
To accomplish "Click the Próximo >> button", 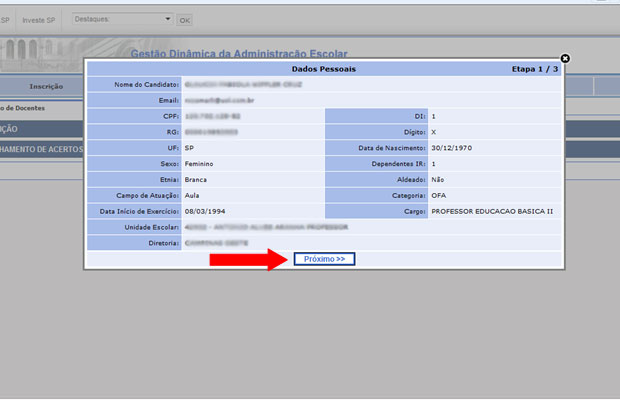I will [324, 259].
